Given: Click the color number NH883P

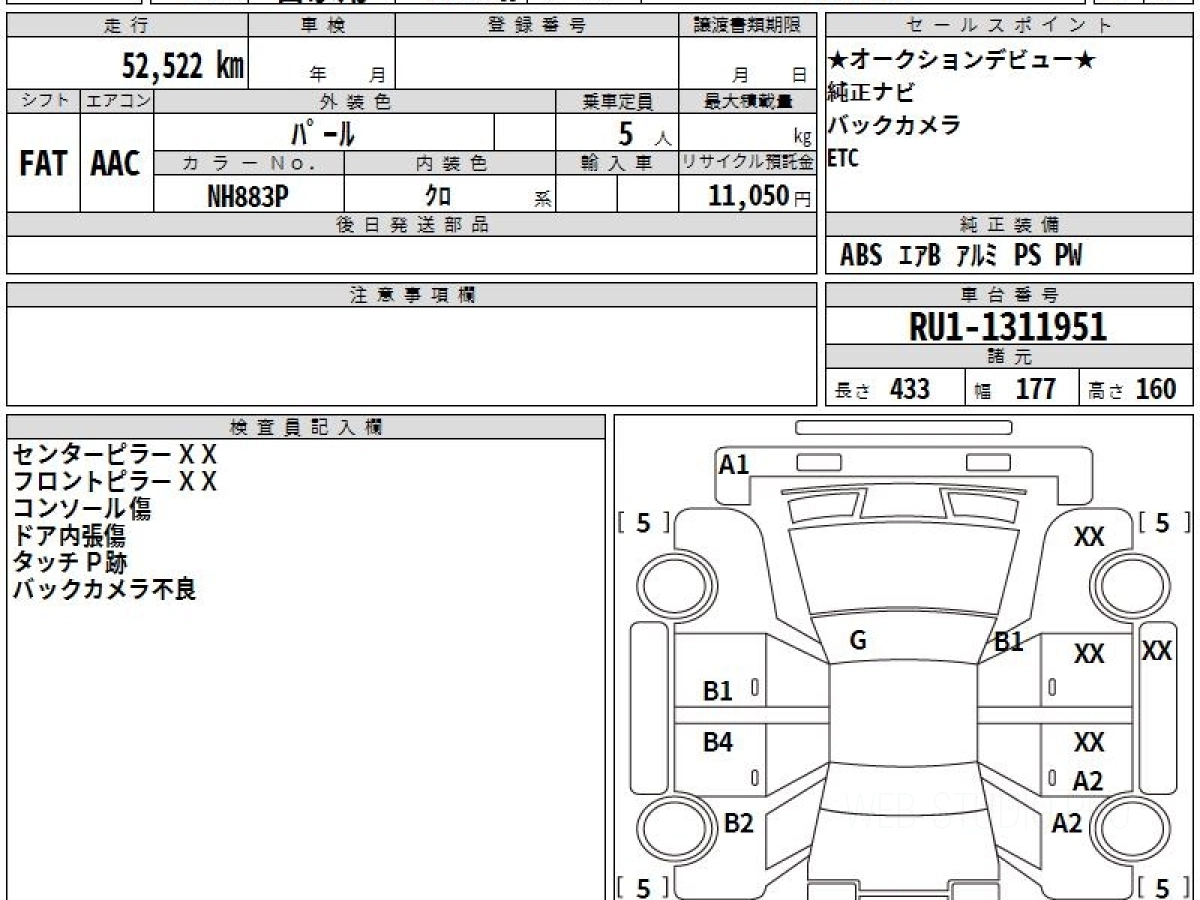Looking at the screenshot, I should [248, 196].
